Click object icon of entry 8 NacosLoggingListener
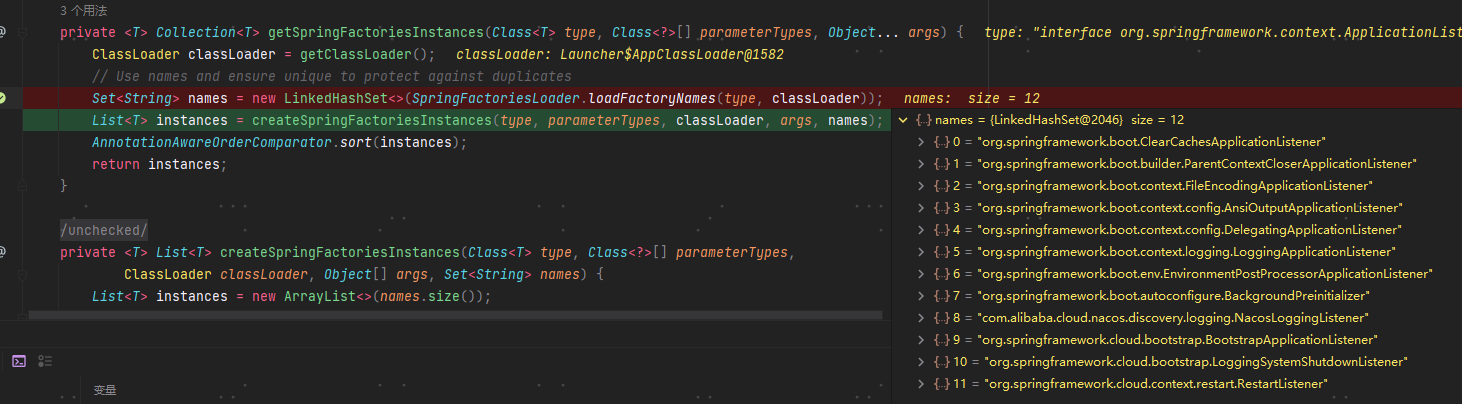The height and width of the screenshot is (404, 1462). [941, 318]
